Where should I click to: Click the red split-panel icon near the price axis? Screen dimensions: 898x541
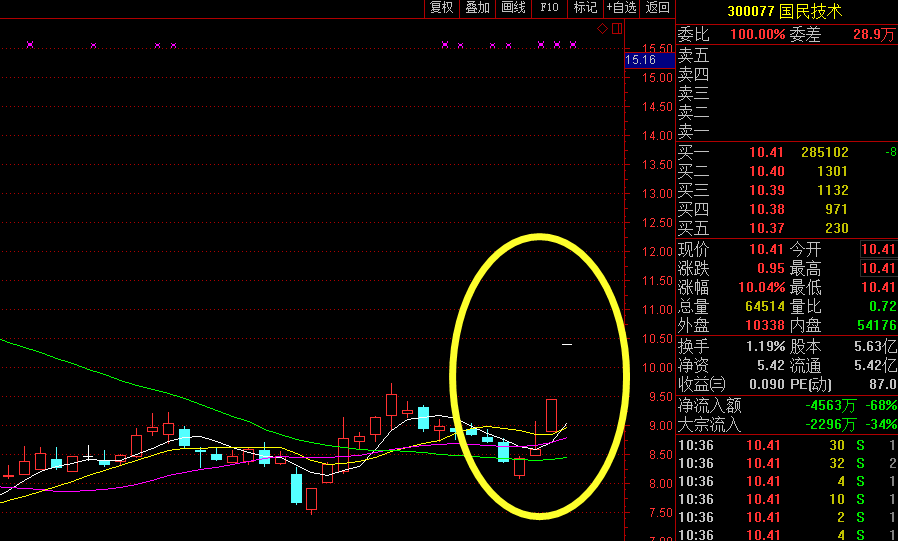[x=616, y=29]
